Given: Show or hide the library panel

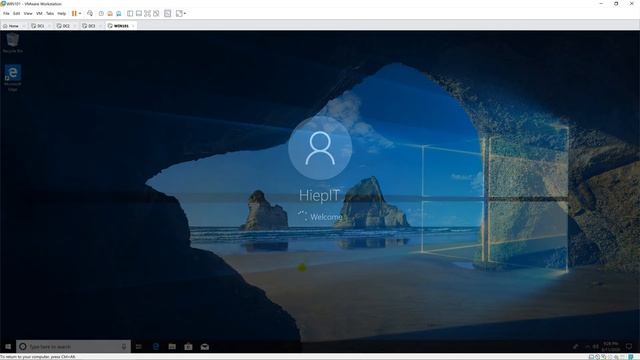Looking at the screenshot, I should pos(130,13).
